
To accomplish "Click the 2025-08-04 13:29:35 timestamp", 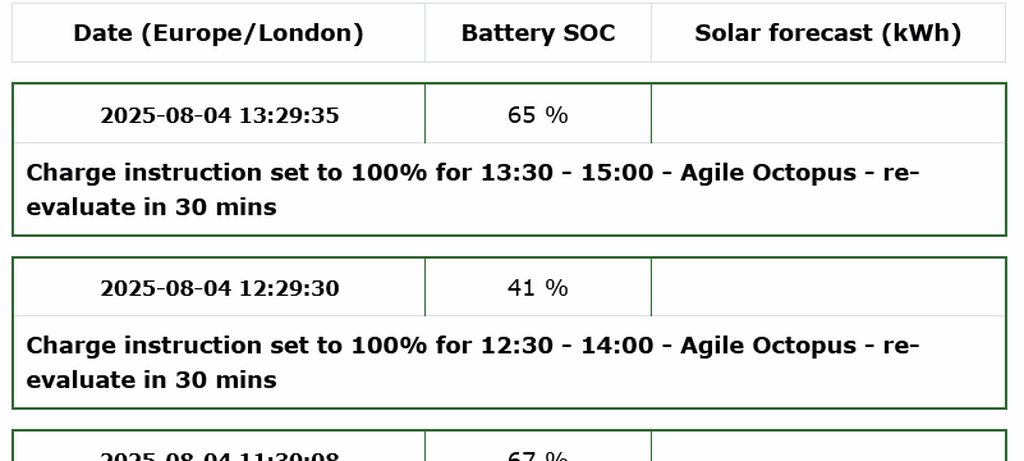I will coord(219,115).
